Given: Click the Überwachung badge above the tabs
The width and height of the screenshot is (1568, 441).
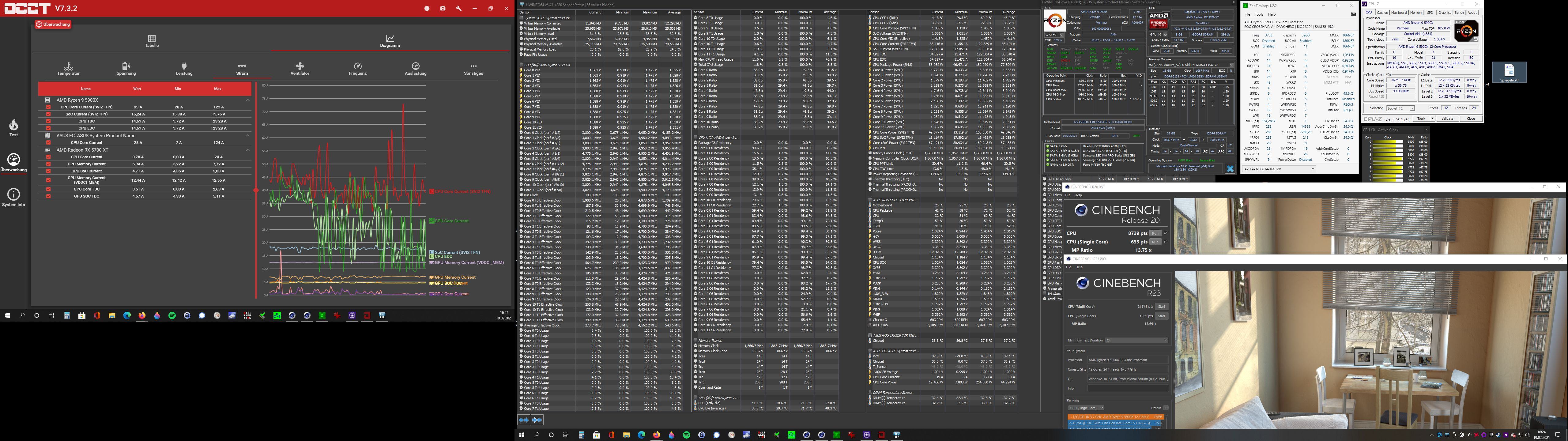Looking at the screenshot, I should click(x=54, y=24).
